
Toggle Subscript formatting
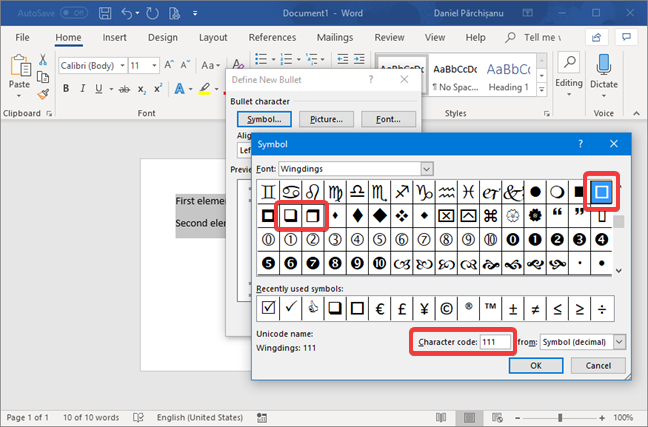point(142,89)
